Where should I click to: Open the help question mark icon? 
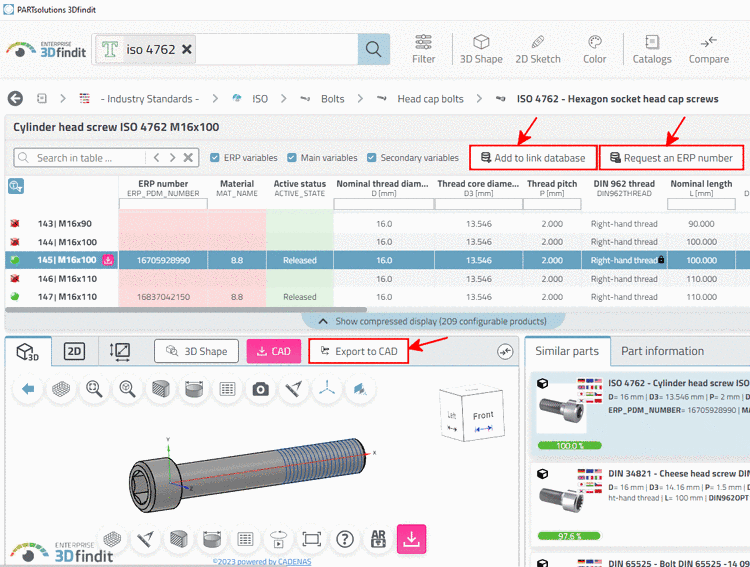[x=345, y=539]
